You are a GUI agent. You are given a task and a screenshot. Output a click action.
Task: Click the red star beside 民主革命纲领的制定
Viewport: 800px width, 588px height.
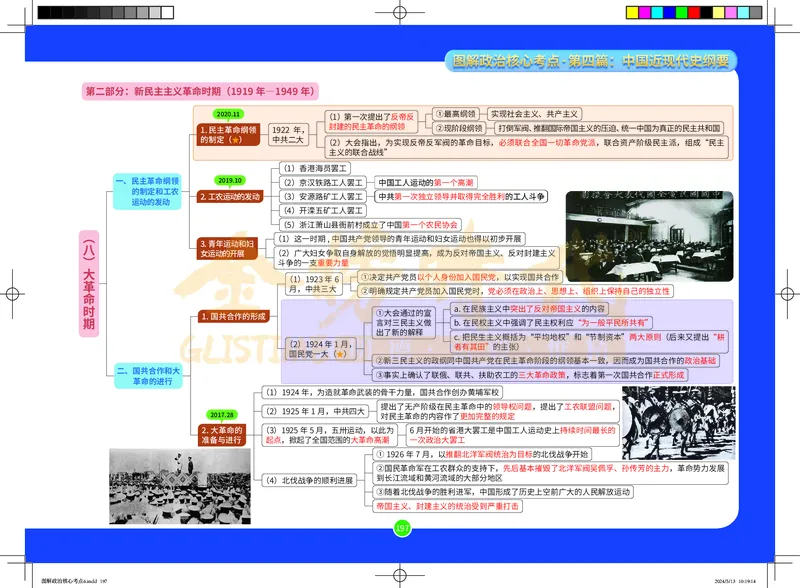pyautogui.click(x=235, y=139)
